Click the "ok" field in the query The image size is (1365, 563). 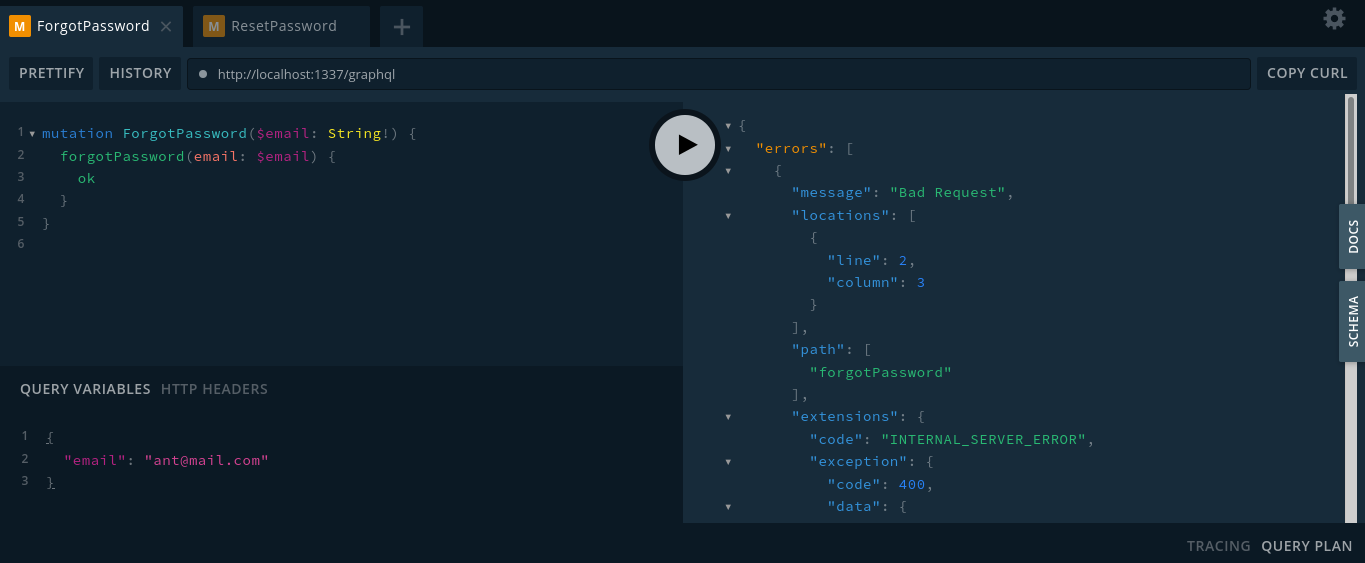pyautogui.click(x=87, y=178)
